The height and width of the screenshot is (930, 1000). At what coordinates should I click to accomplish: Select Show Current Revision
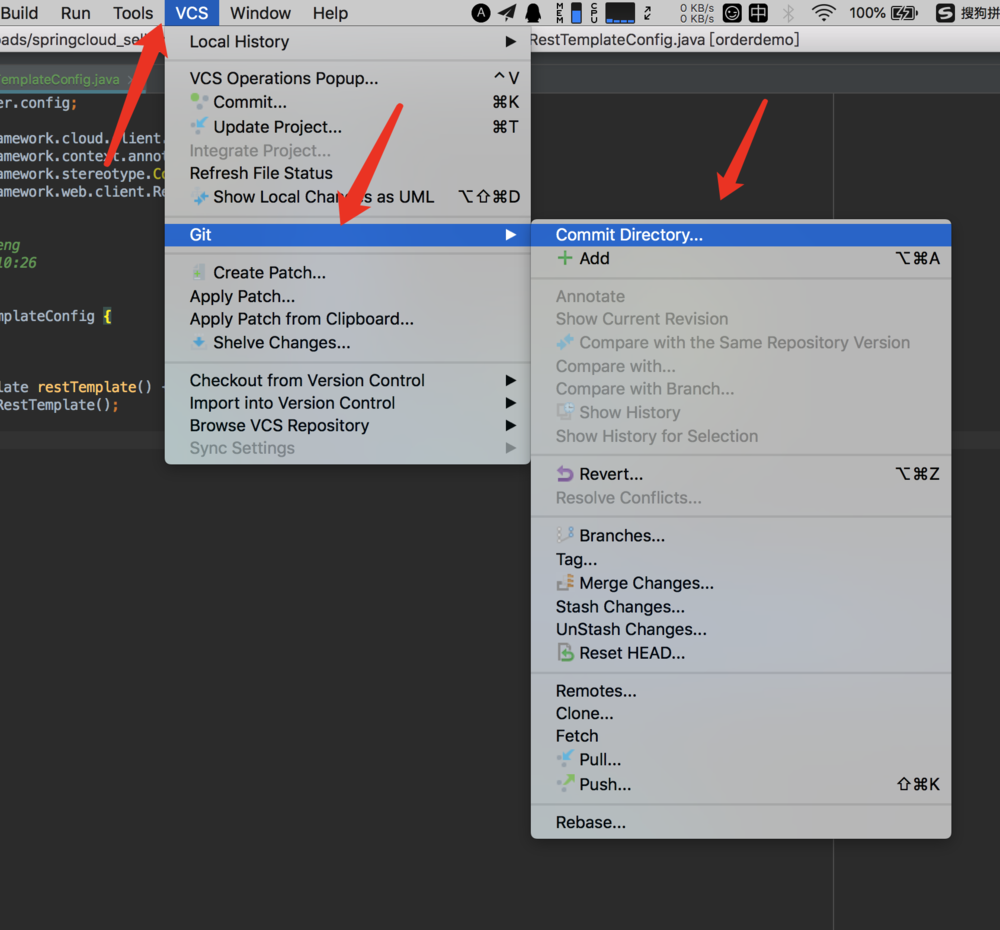click(x=741, y=319)
